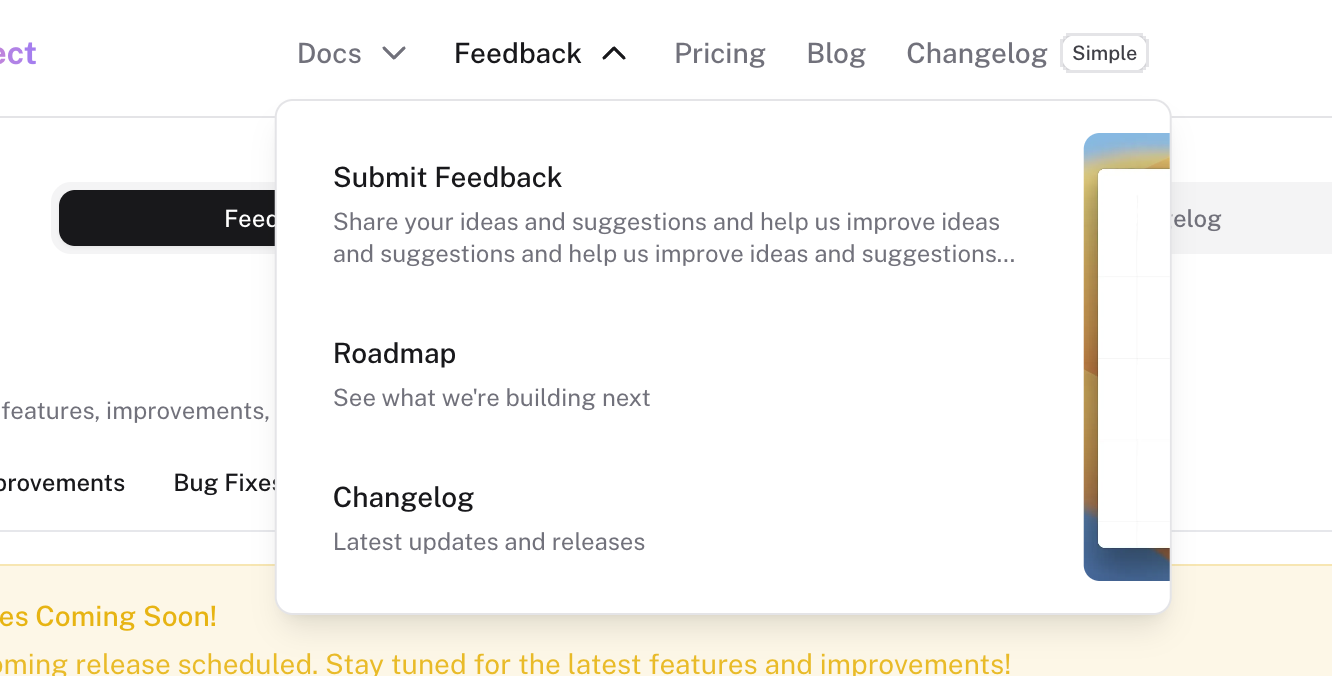Click the Docs label in navigation bar
This screenshot has height=676, width=1332.
pos(329,53)
